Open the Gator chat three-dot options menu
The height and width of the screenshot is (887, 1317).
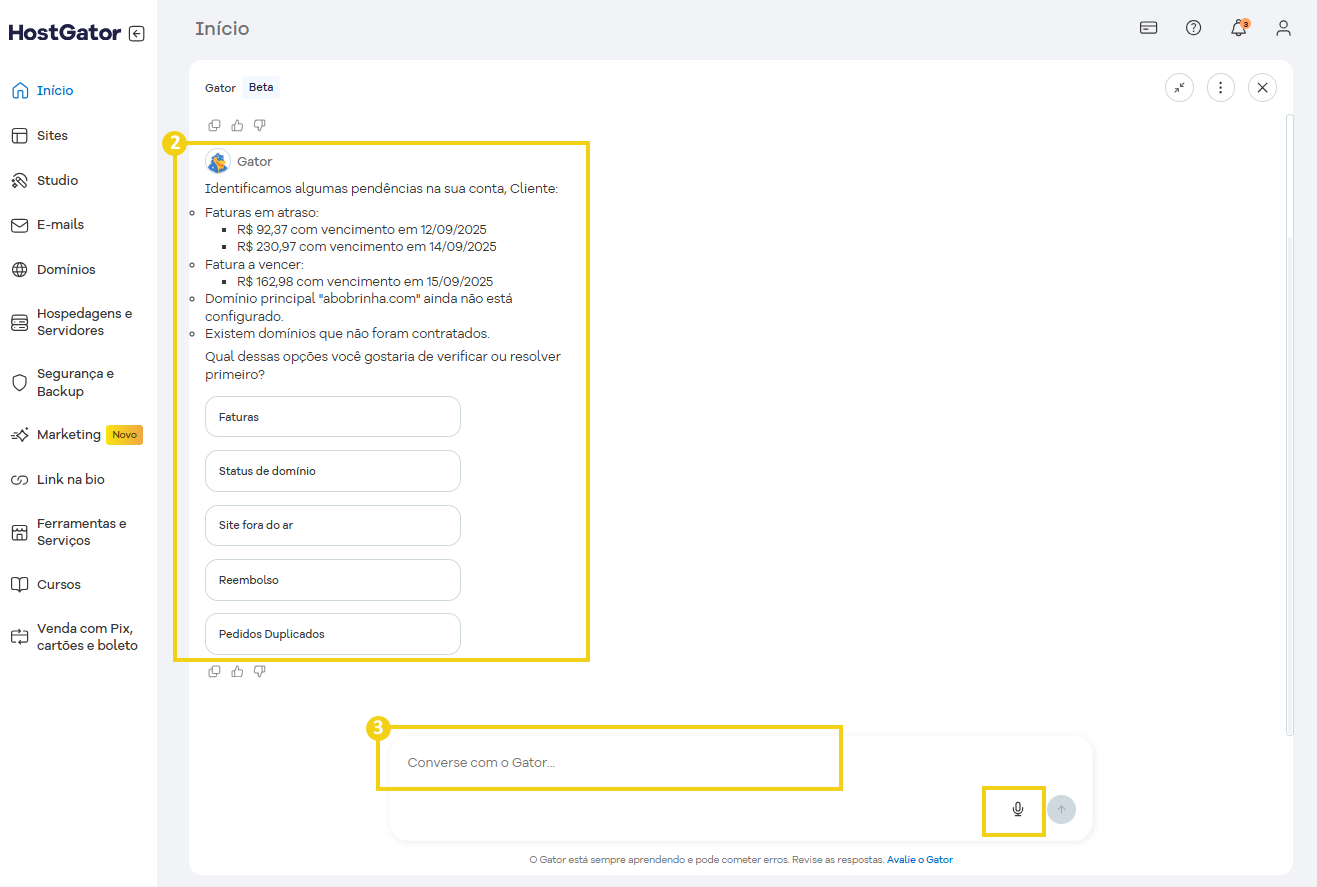coord(1221,88)
